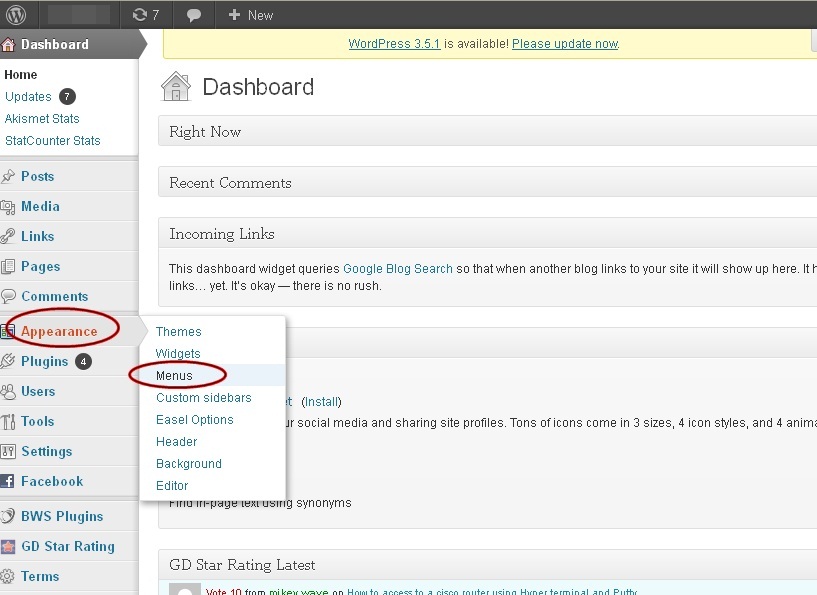The width and height of the screenshot is (817, 595).
Task: Expand the Recent Comments widget header
Action: tap(487, 182)
